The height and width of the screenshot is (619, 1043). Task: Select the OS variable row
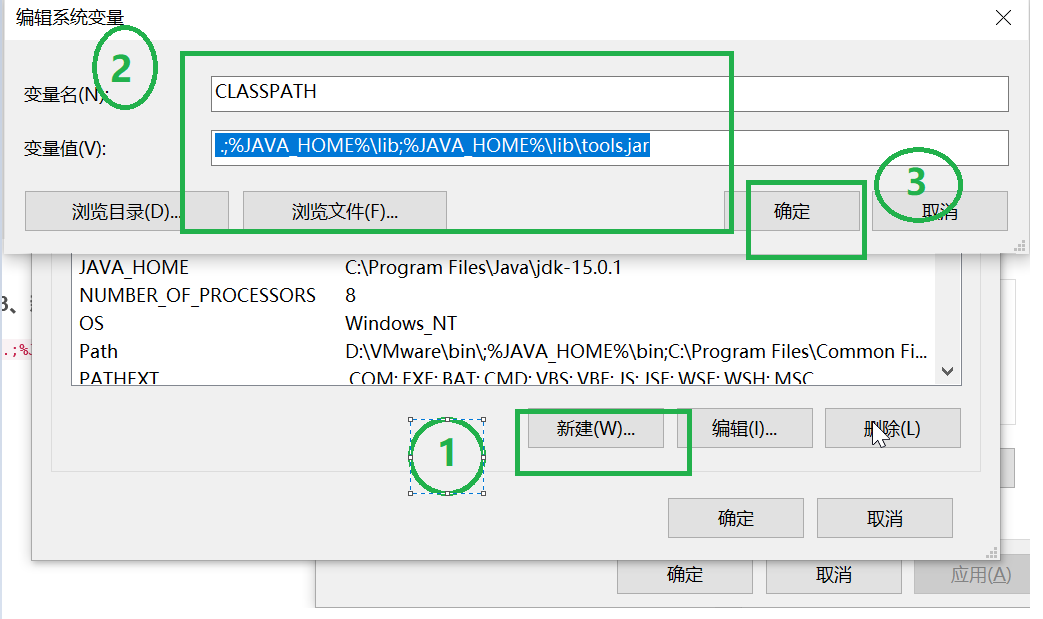click(300, 323)
